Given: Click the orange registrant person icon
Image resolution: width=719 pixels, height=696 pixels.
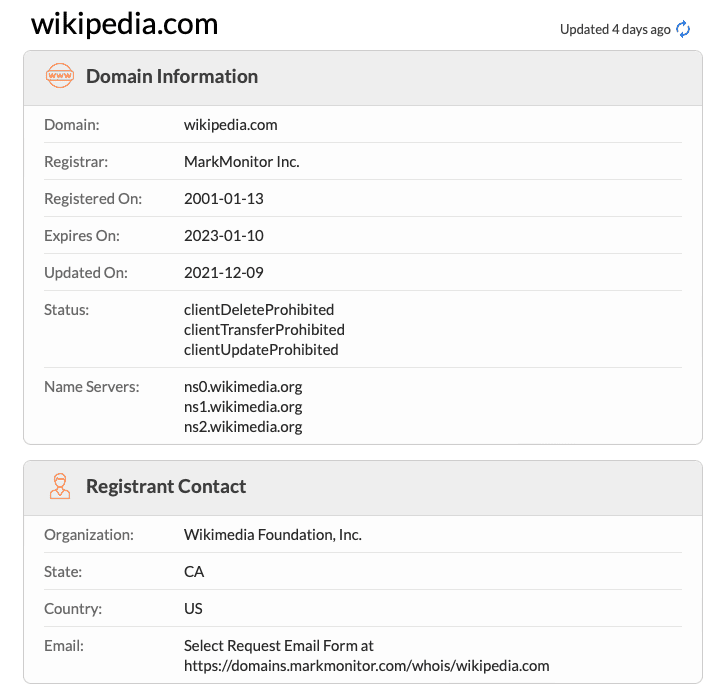Looking at the screenshot, I should [x=60, y=487].
